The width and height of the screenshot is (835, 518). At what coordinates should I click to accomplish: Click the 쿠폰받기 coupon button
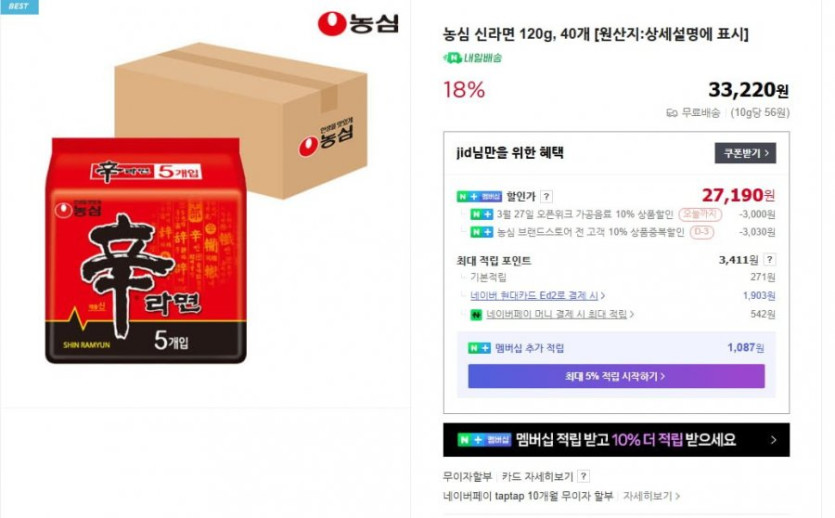744,153
